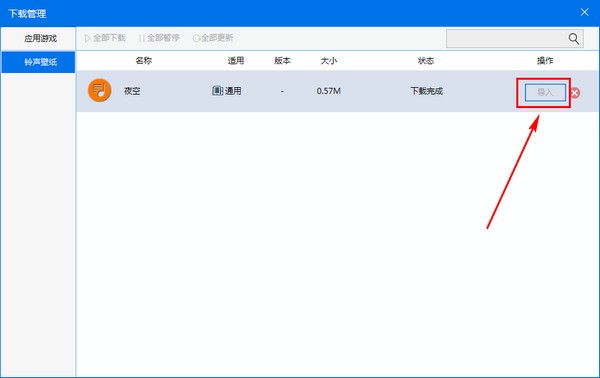This screenshot has height=378, width=600.
Task: Click the 操作 column header
Action: click(x=545, y=60)
